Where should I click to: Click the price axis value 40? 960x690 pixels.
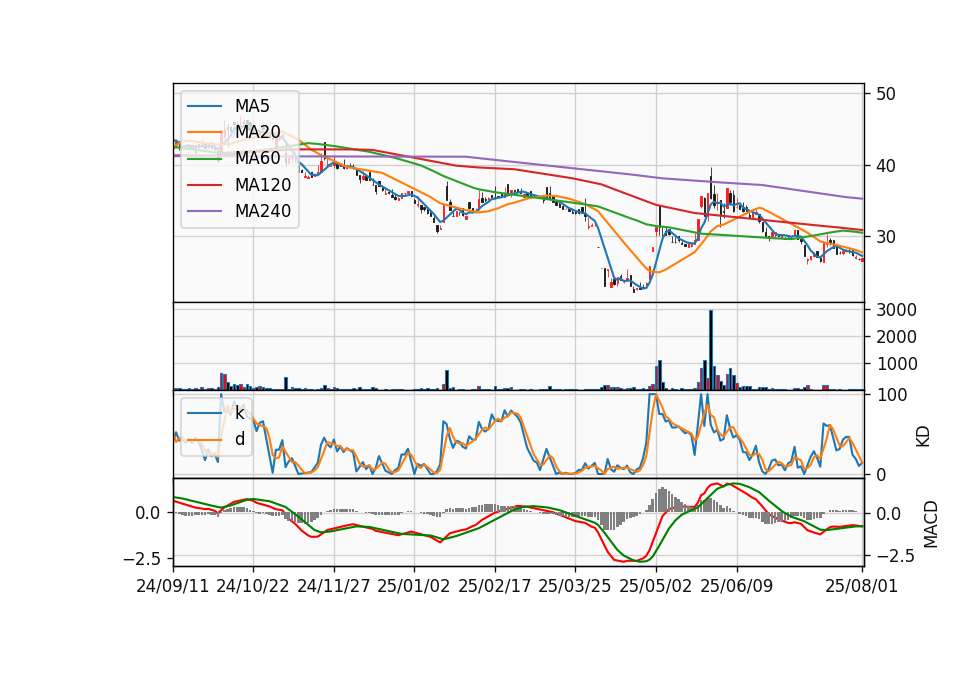886,165
